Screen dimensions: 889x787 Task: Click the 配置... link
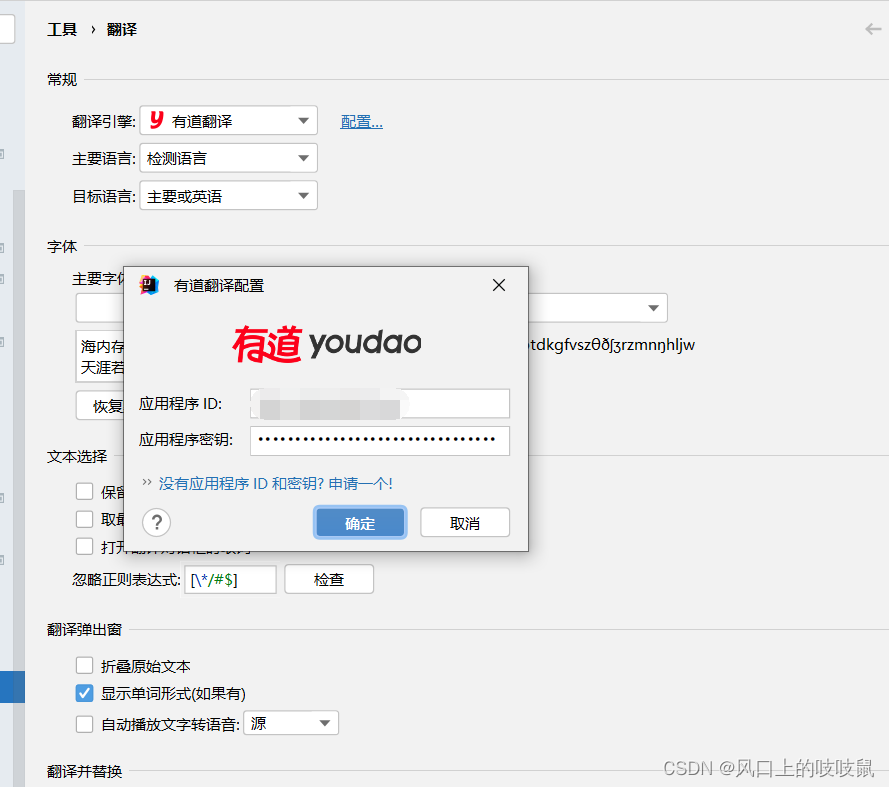(361, 121)
